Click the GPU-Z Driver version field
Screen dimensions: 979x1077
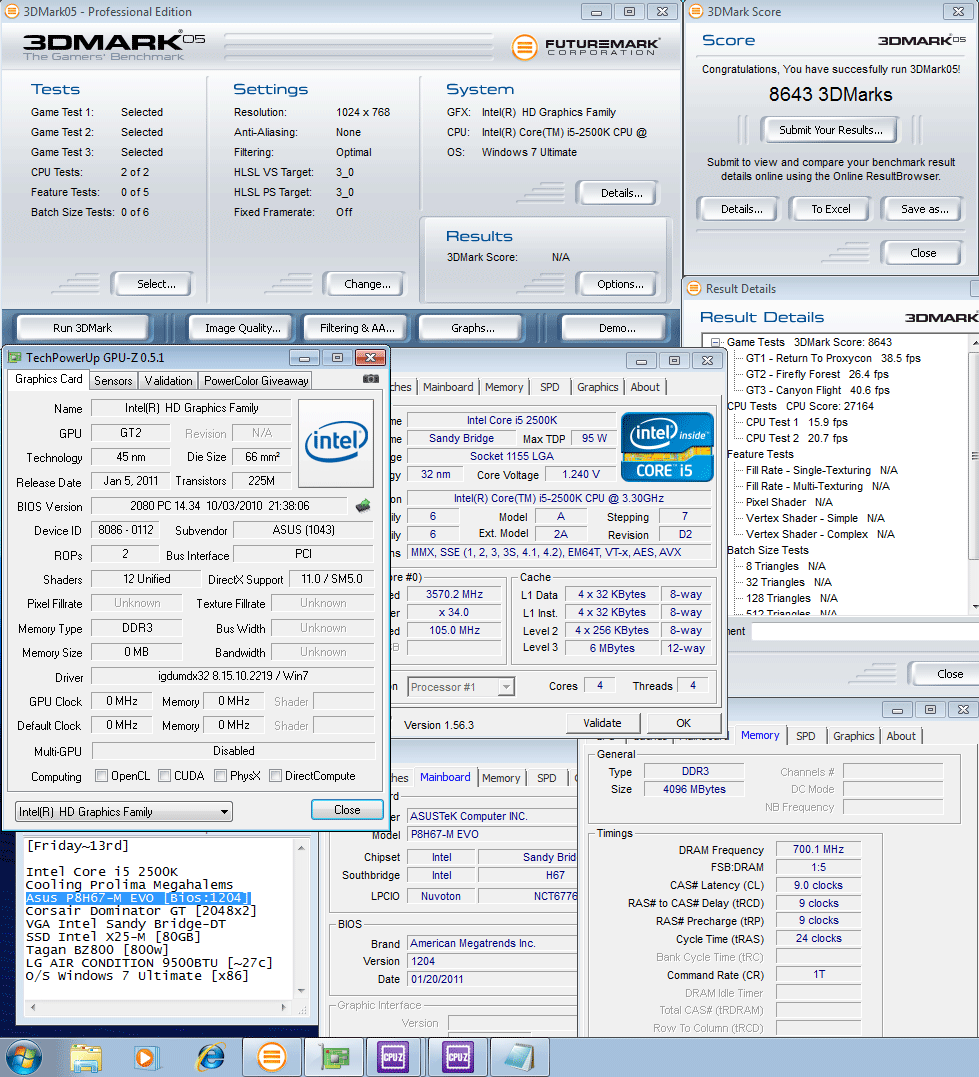[233, 676]
